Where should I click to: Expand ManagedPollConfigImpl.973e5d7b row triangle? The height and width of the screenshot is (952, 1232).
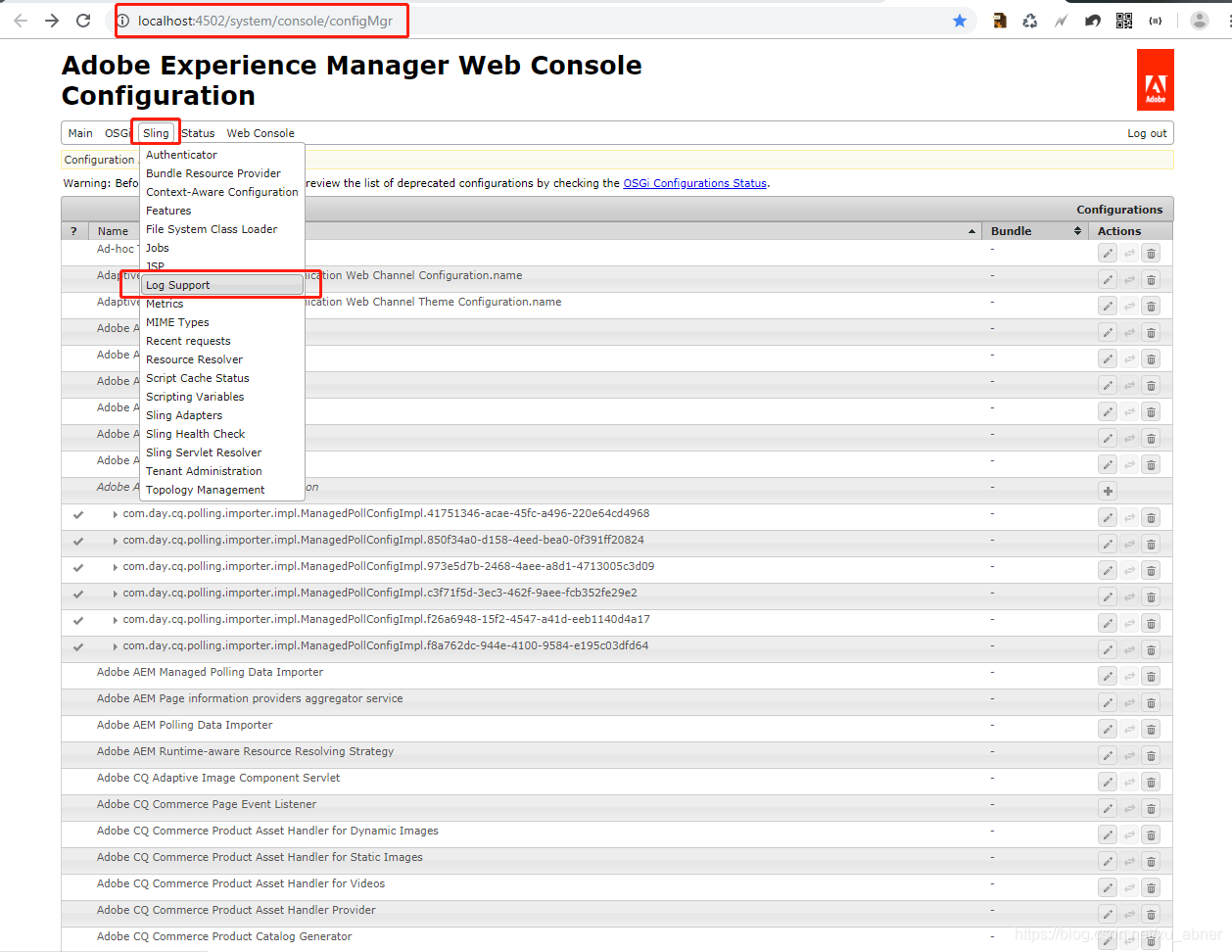pyautogui.click(x=116, y=567)
